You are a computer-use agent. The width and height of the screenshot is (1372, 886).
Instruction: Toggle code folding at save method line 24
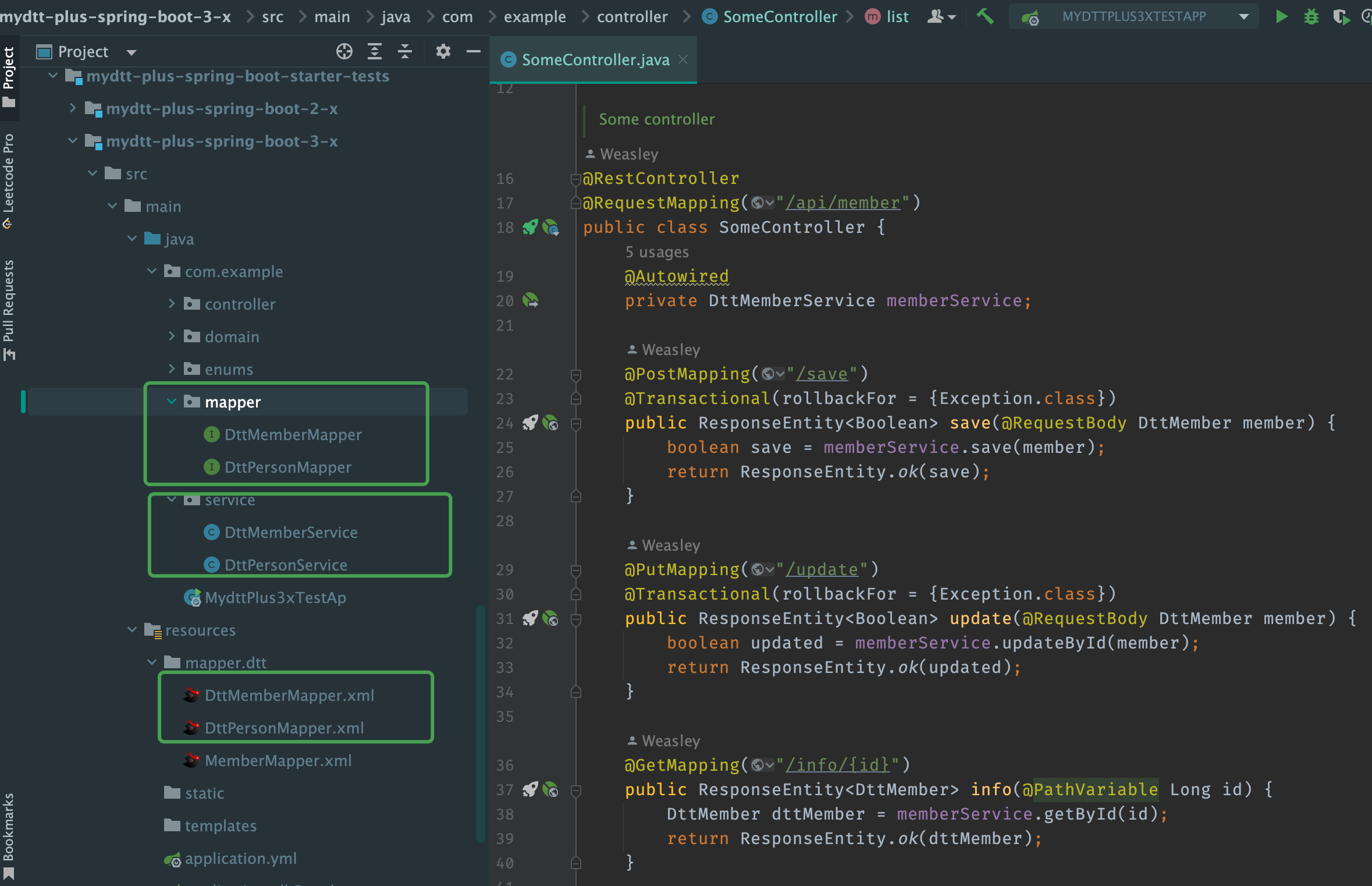click(x=576, y=423)
